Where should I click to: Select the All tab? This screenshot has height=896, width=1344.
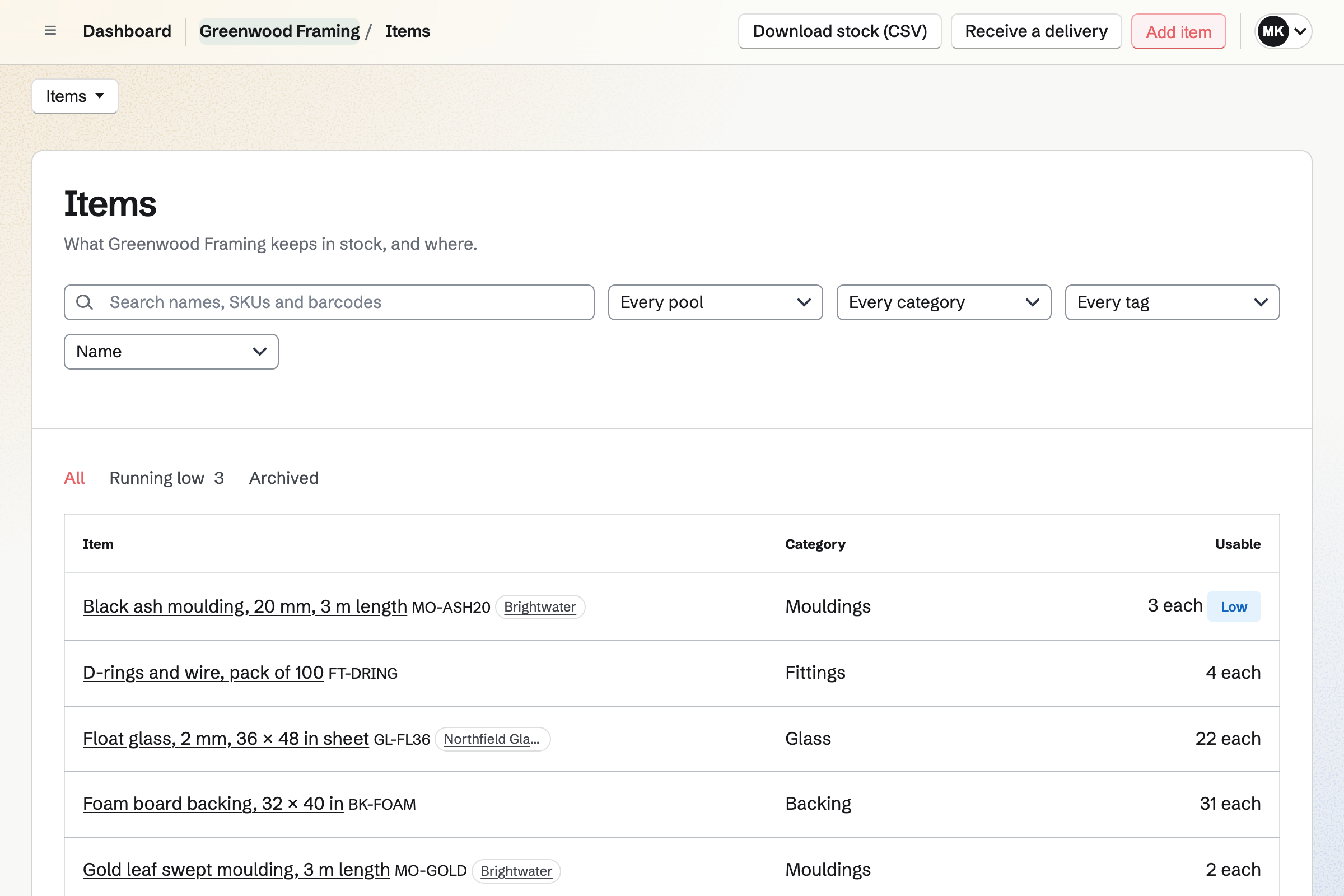[74, 478]
